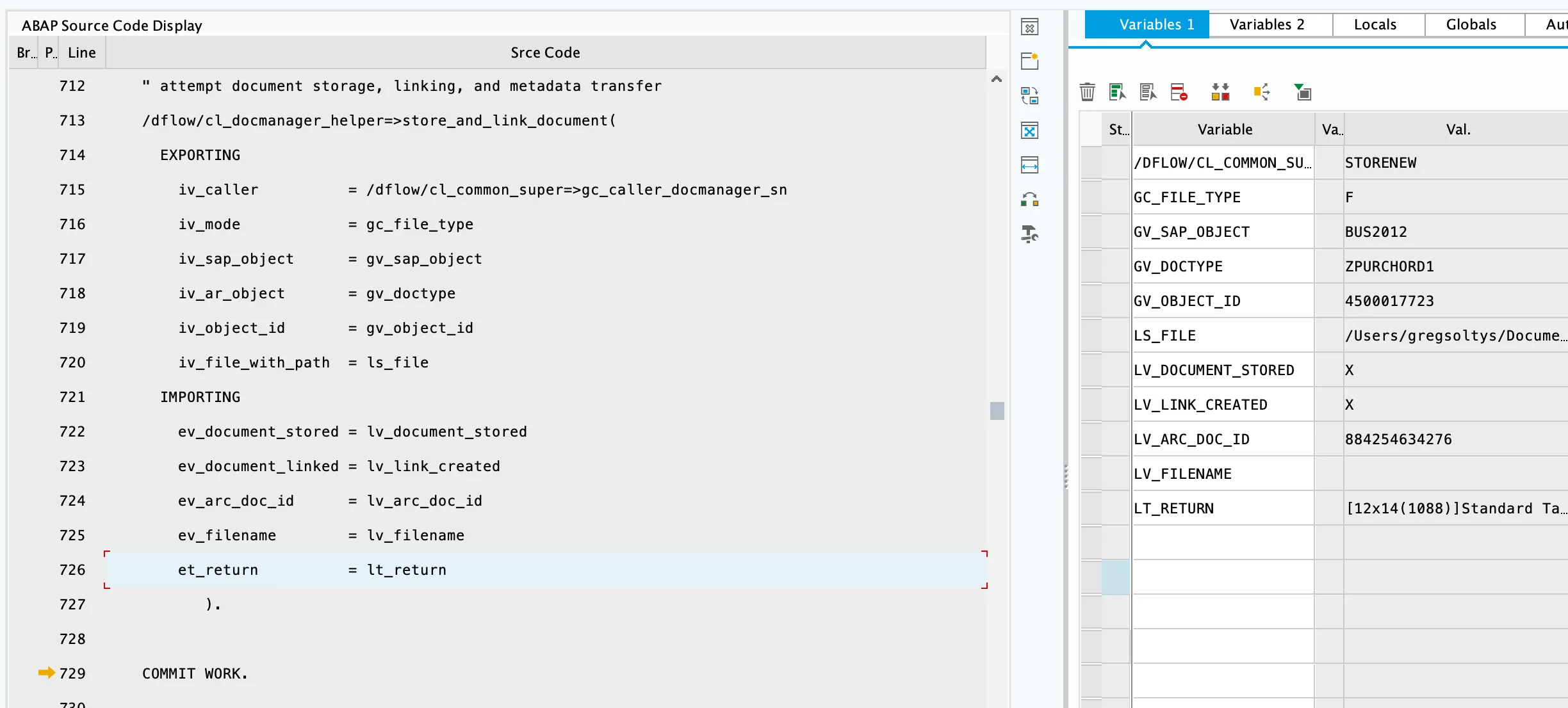Image resolution: width=1568 pixels, height=708 pixels.
Task: Switch to the Variables 2 tab
Action: pos(1271,24)
